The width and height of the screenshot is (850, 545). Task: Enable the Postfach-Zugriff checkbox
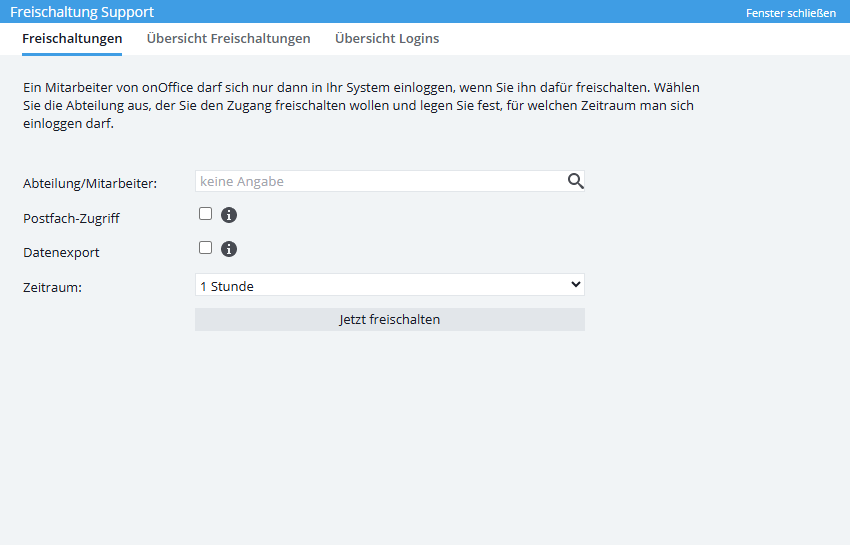206,214
